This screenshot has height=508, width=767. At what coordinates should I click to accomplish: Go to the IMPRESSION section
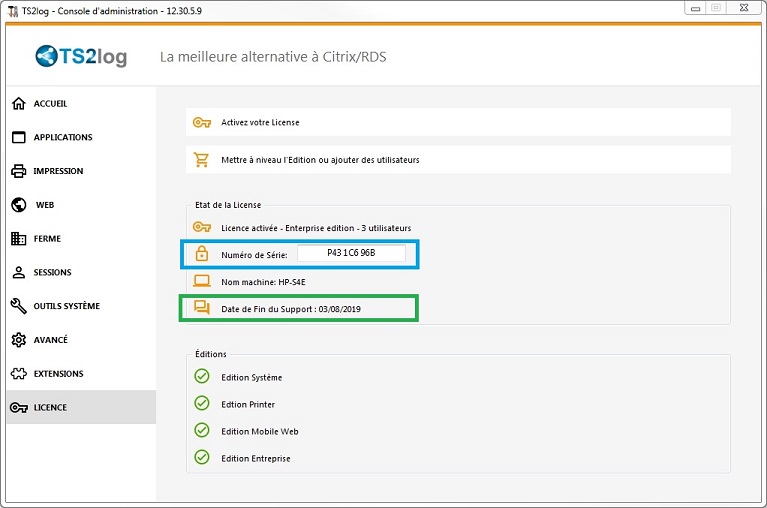[81, 171]
